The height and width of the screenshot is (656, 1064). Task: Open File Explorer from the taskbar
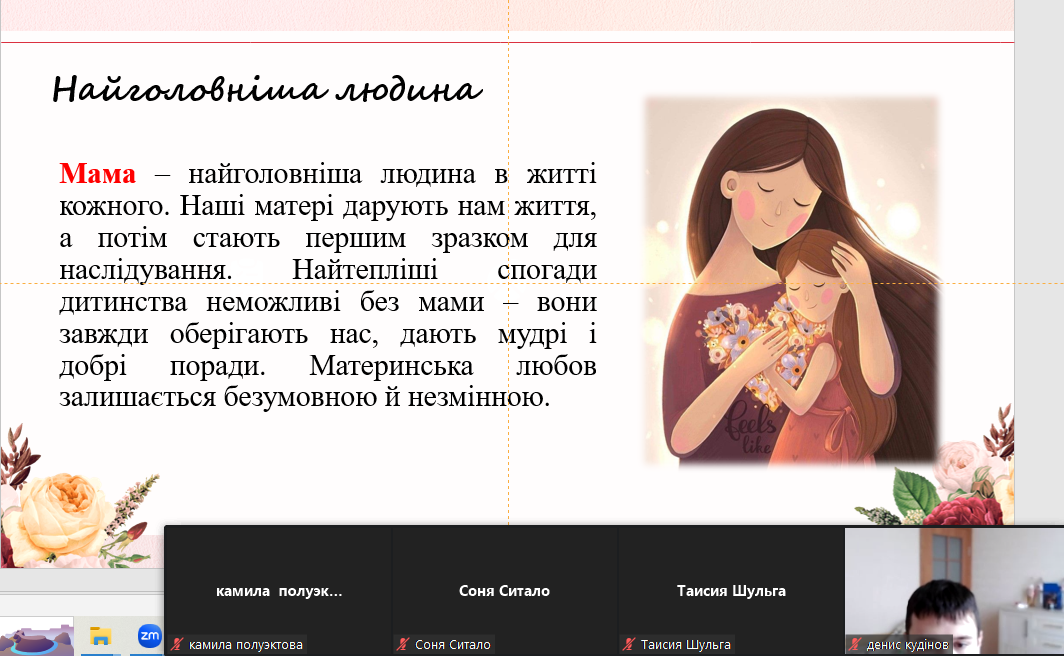(100, 636)
